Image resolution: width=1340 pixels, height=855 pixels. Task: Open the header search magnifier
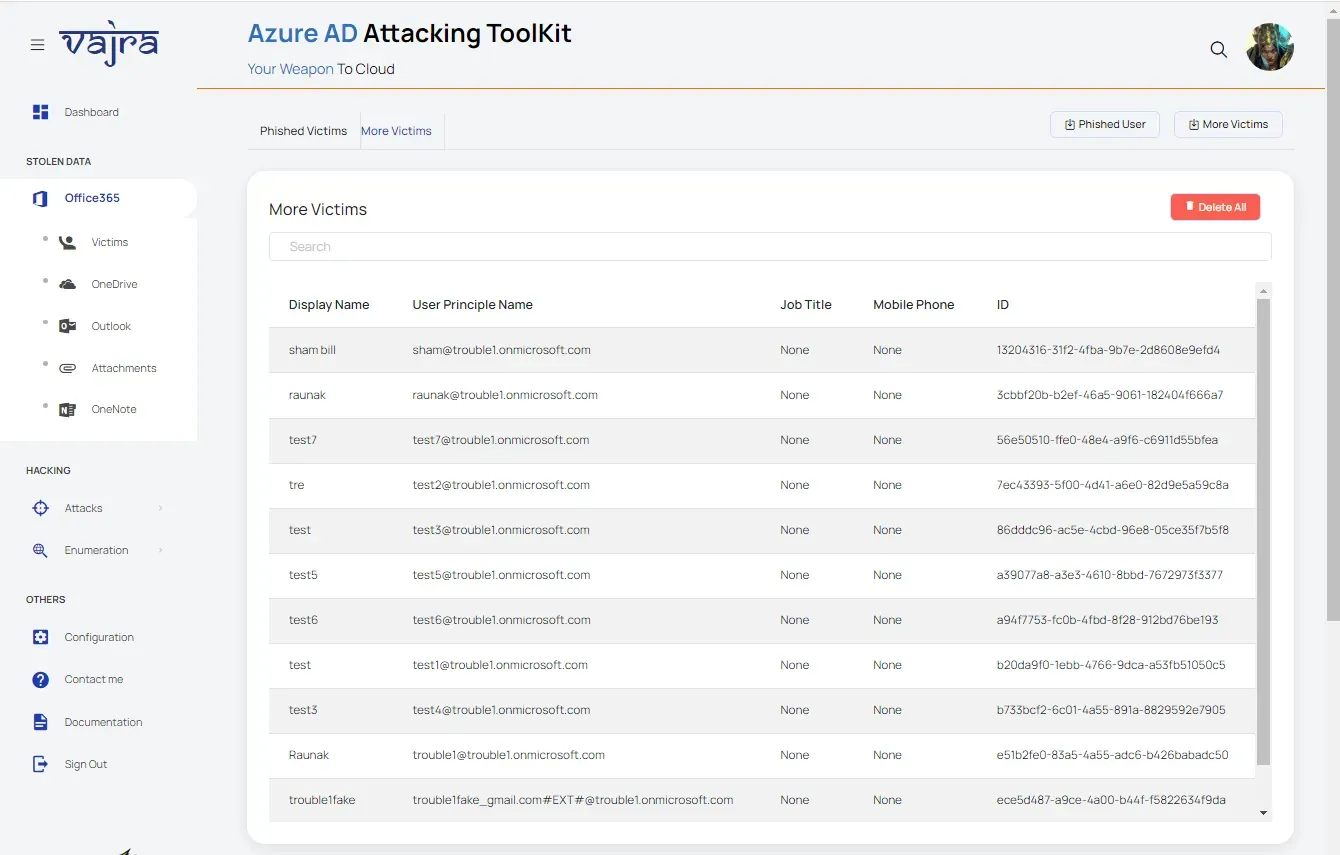[1218, 49]
